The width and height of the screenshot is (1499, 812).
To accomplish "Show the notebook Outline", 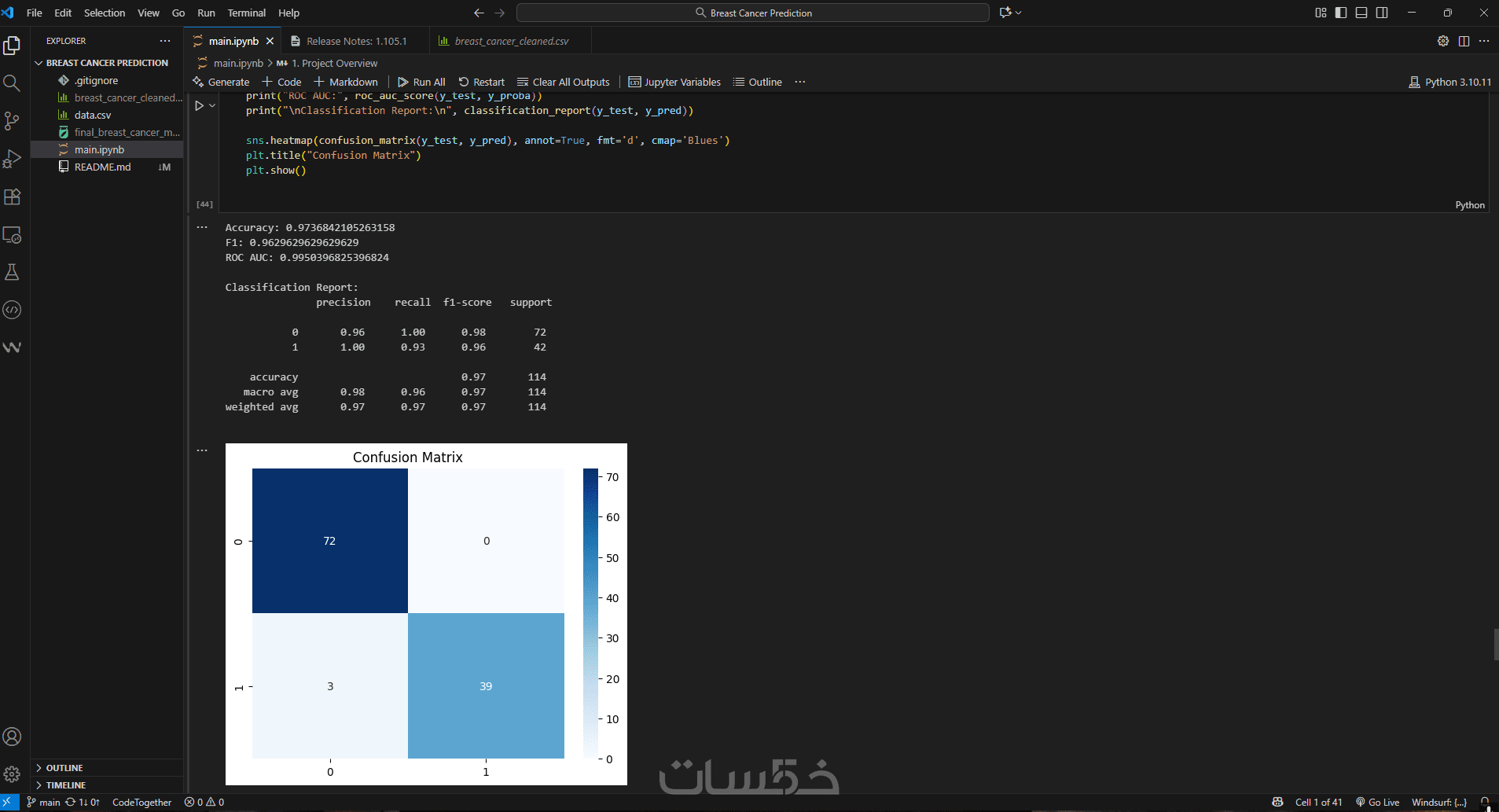I will point(757,82).
